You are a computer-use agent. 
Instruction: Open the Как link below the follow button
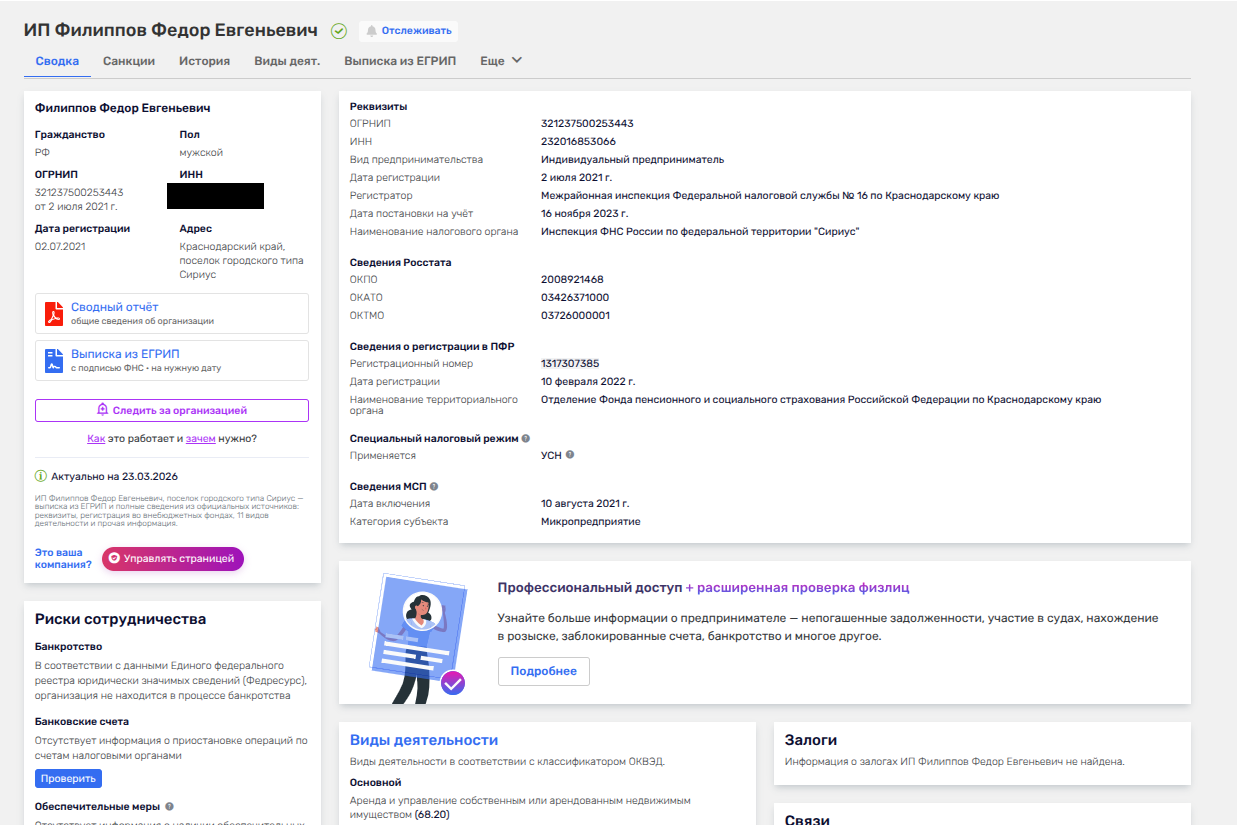tap(96, 438)
